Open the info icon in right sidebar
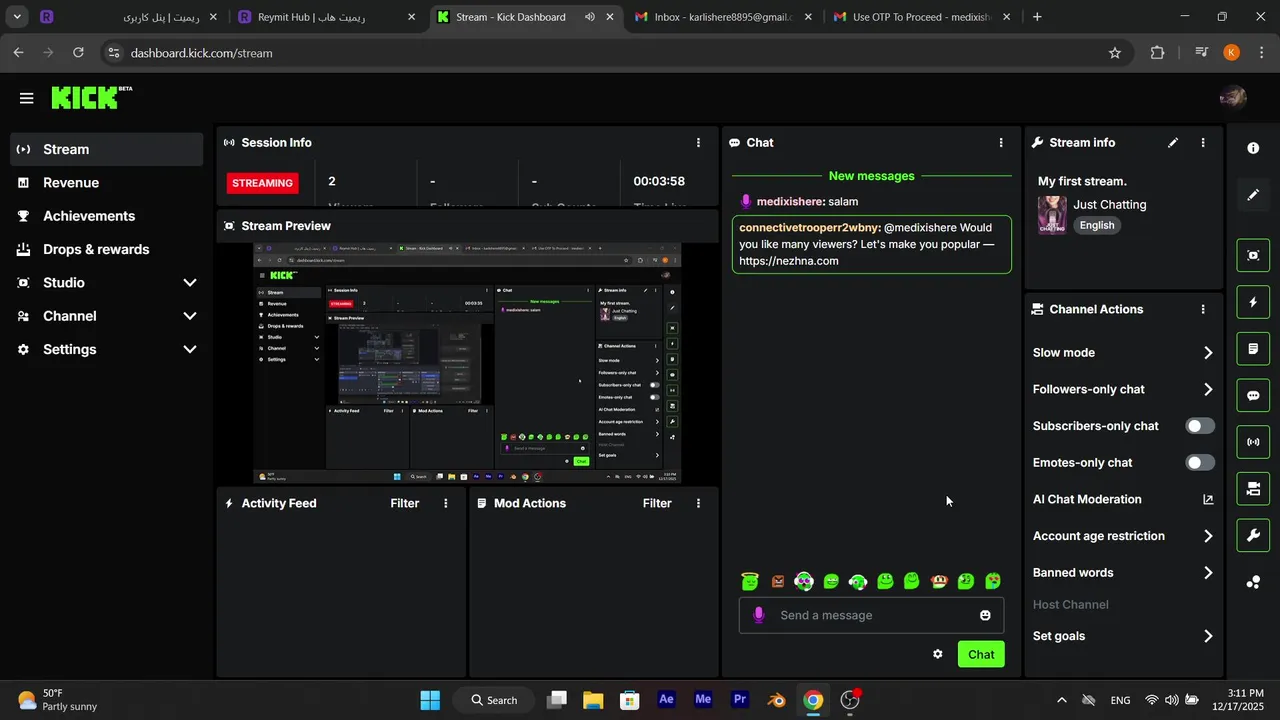The width and height of the screenshot is (1280, 720). pyautogui.click(x=1253, y=148)
